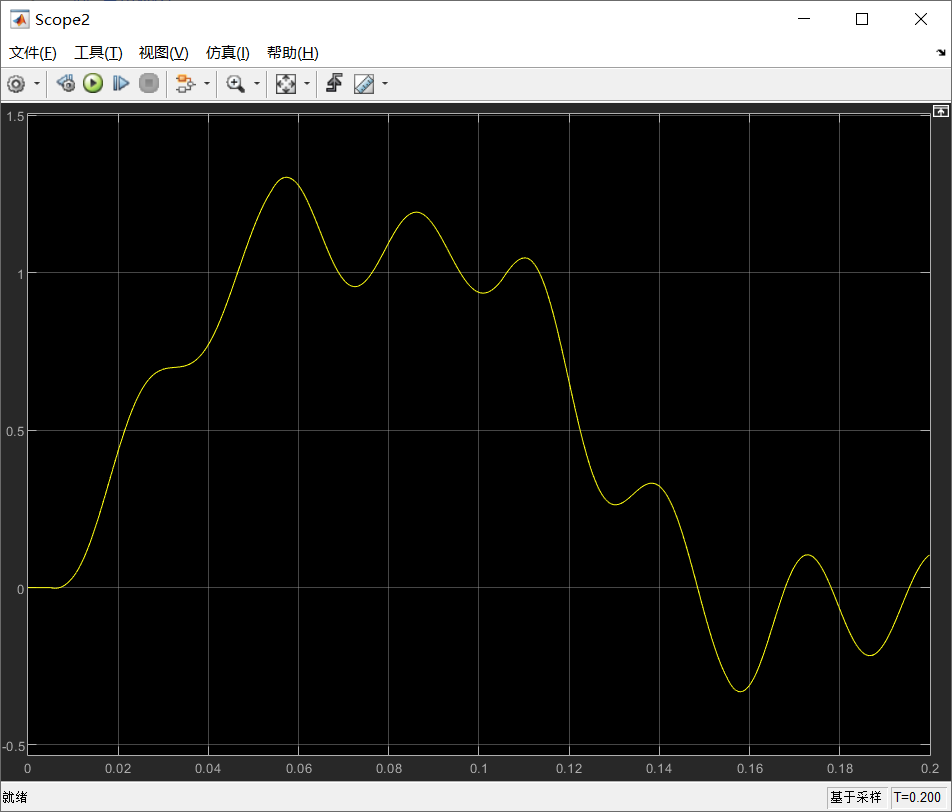Click the stop simulation button

[149, 83]
